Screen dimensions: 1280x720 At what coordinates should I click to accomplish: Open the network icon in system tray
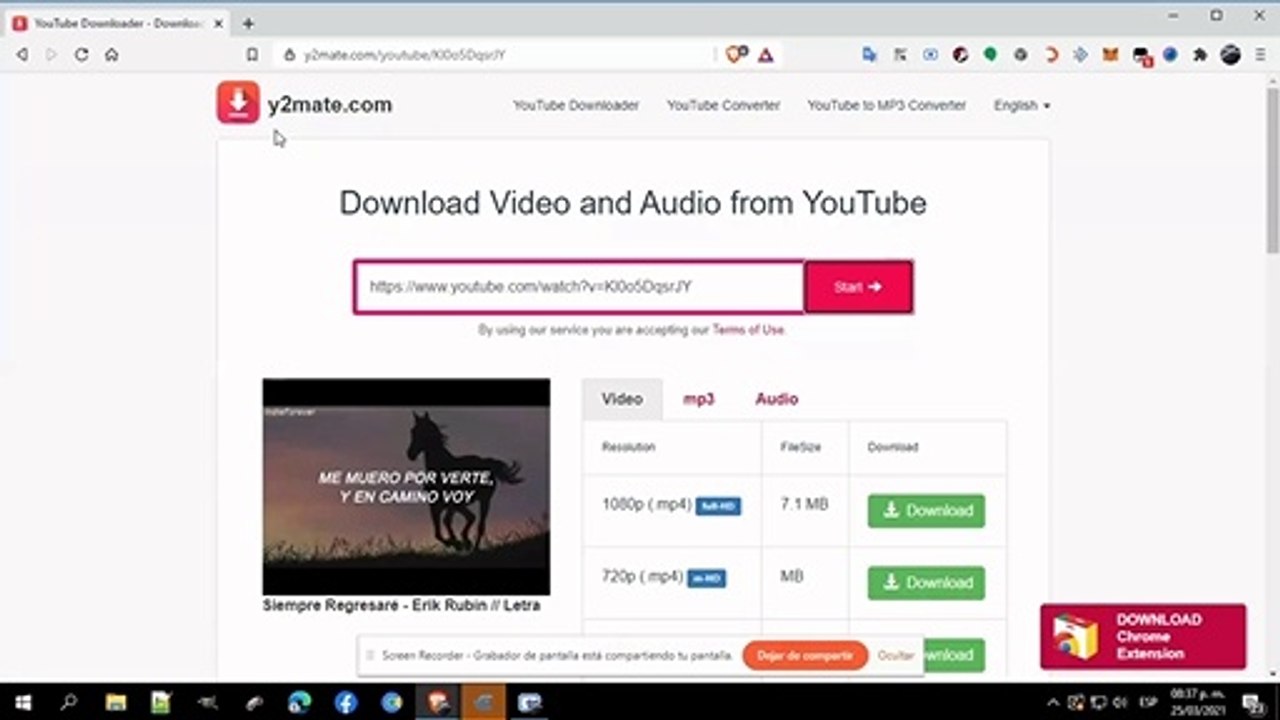(1097, 702)
